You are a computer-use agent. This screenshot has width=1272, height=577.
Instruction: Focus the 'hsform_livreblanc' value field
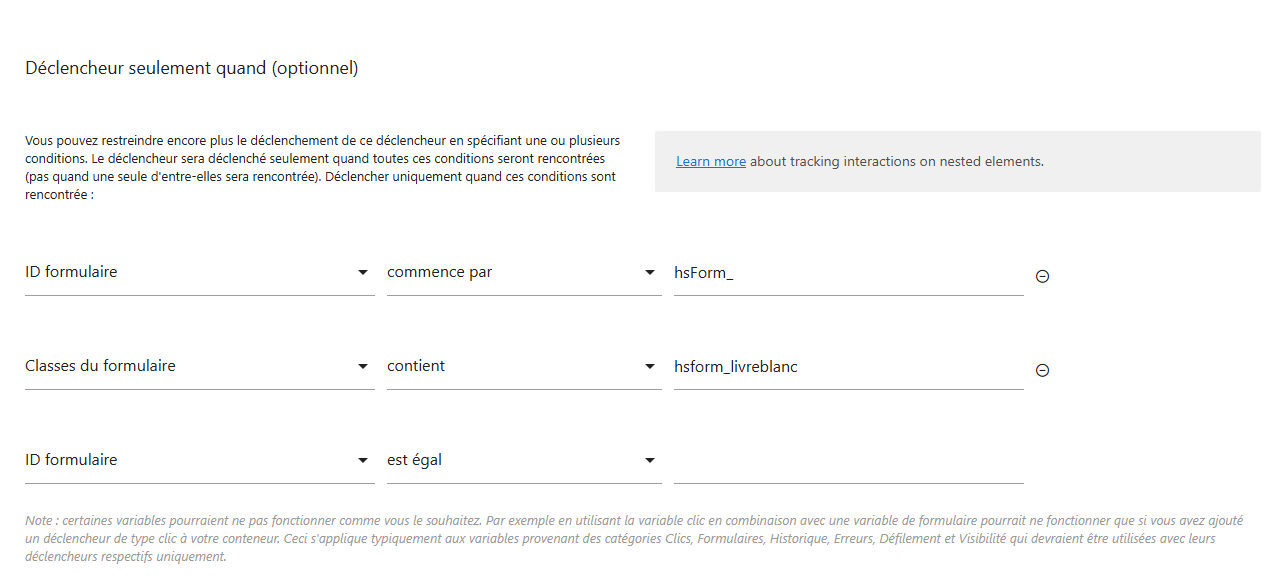848,367
